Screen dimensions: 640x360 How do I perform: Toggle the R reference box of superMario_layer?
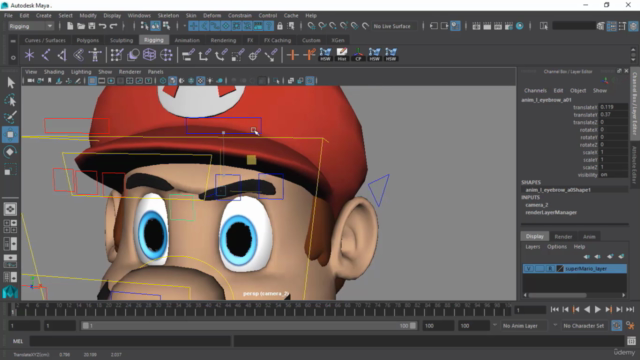550,269
